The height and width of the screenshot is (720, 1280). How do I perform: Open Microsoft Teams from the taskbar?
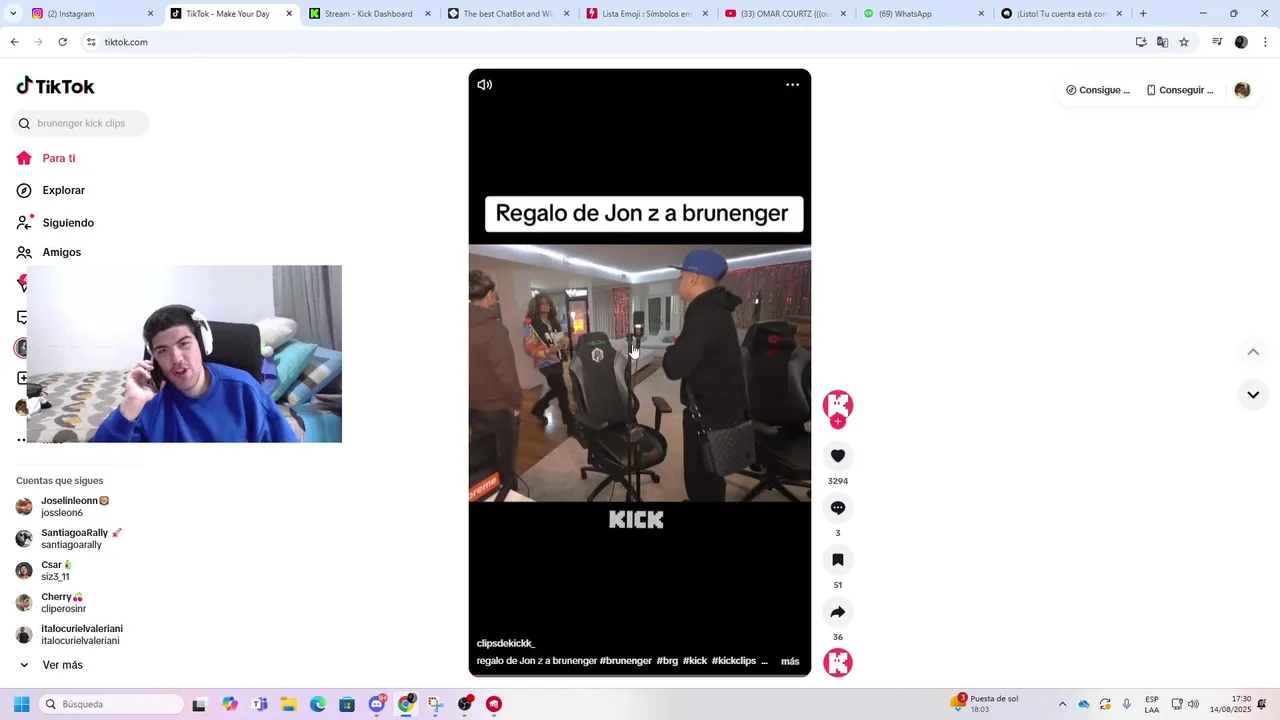click(260, 704)
